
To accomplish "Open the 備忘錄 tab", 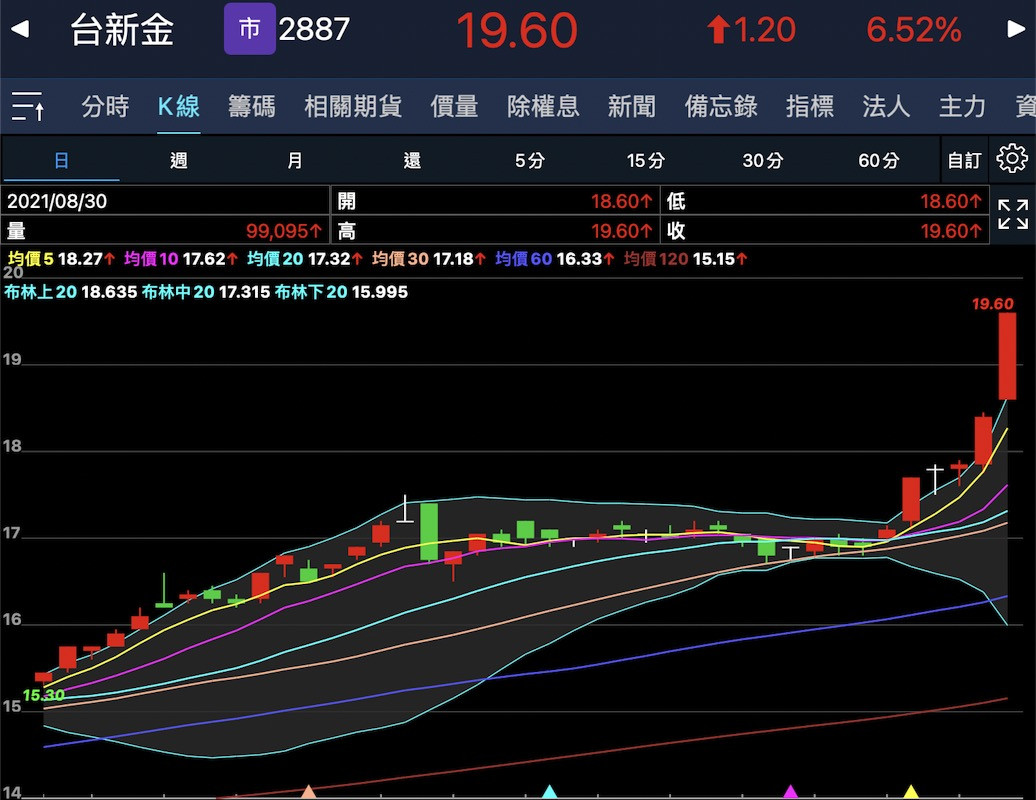I will point(721,106).
